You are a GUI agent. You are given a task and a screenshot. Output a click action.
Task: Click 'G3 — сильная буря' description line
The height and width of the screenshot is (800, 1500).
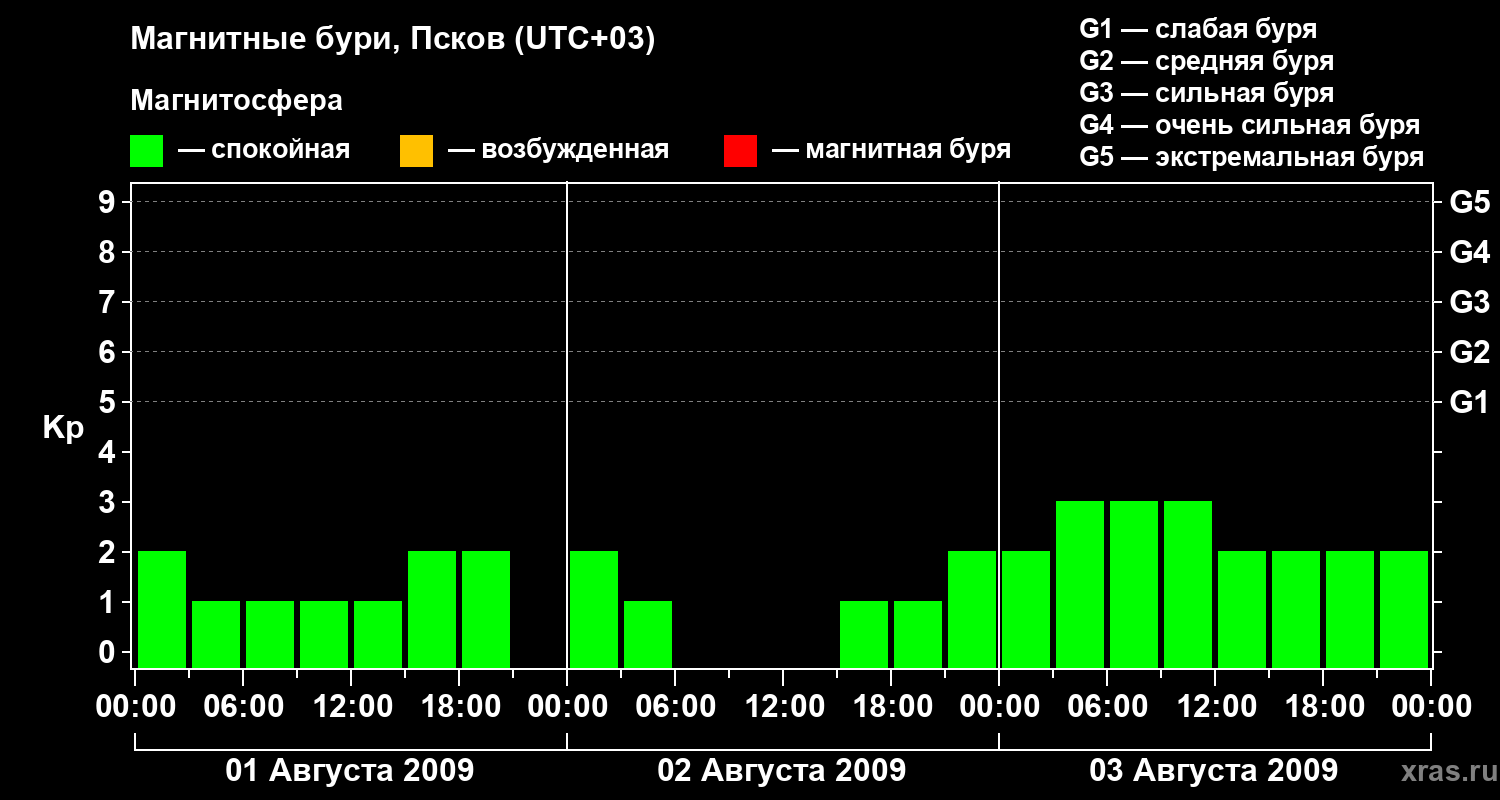pos(1207,93)
